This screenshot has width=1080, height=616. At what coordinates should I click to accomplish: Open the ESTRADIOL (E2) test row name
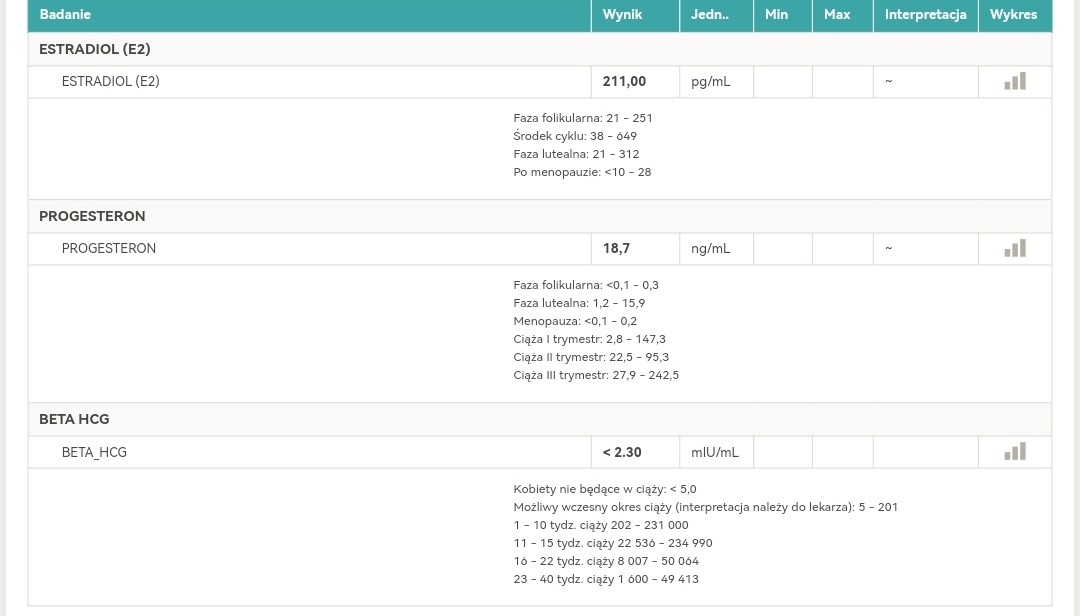(x=110, y=82)
